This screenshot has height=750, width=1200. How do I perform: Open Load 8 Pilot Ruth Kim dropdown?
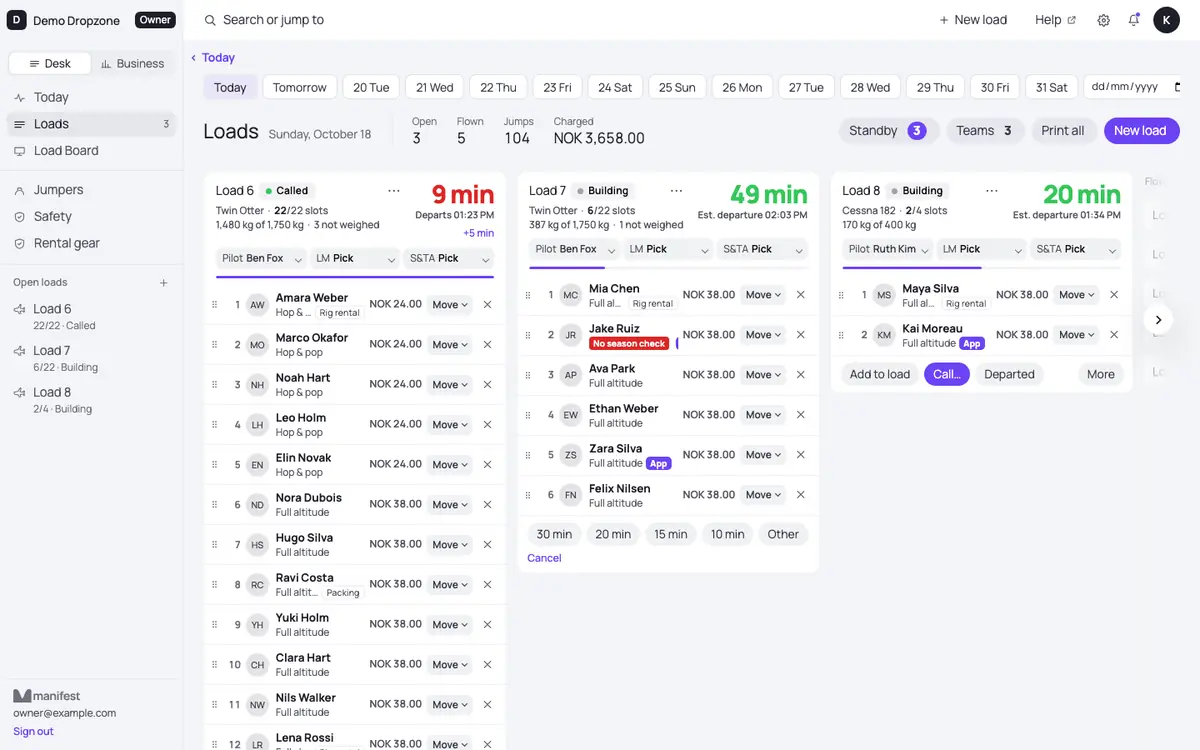point(888,249)
